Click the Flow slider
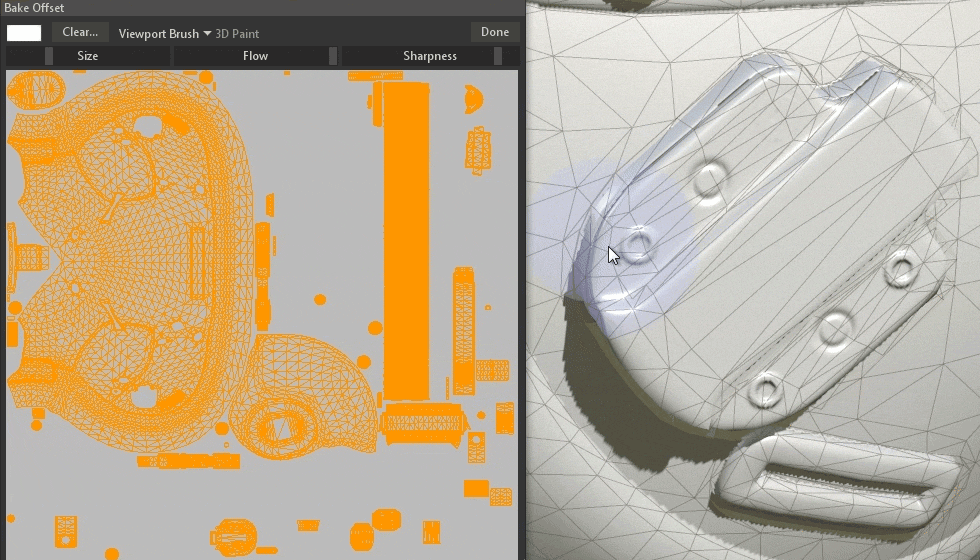Image resolution: width=980 pixels, height=560 pixels. 256,56
